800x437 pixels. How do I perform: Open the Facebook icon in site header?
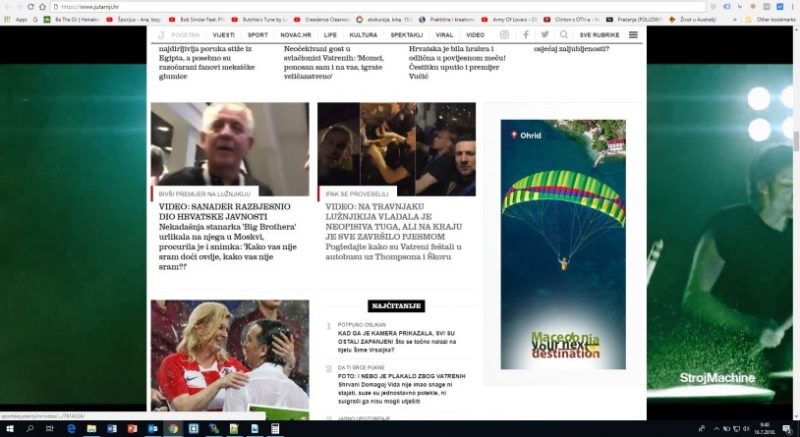(x=526, y=35)
